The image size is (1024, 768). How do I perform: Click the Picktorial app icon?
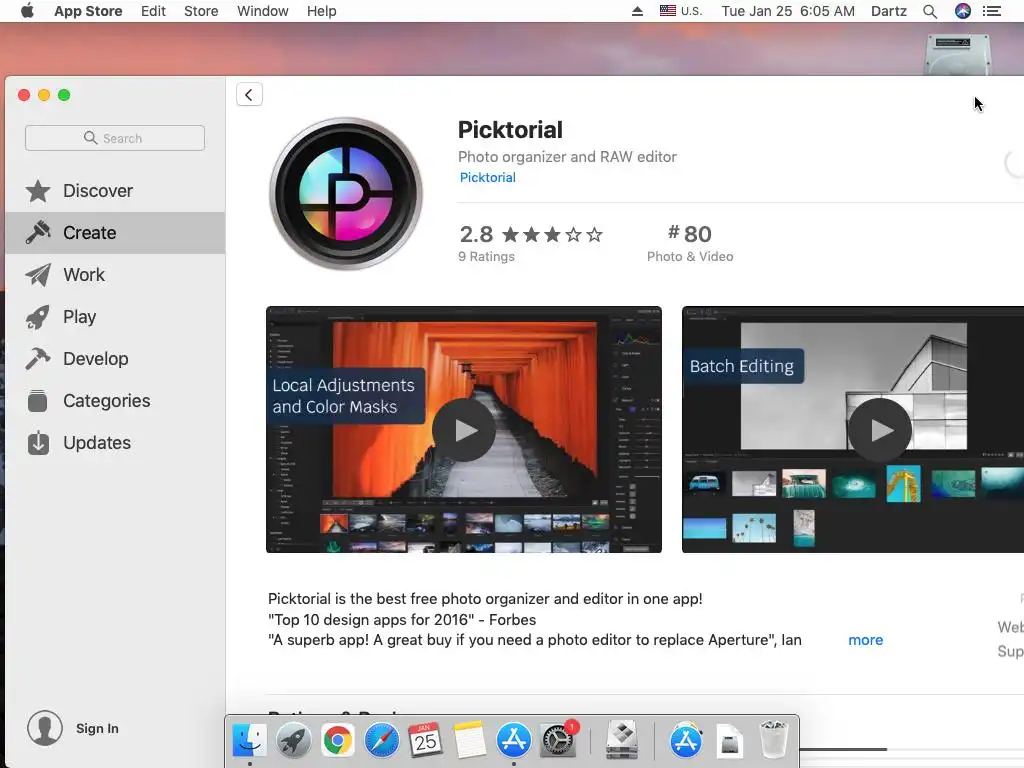pyautogui.click(x=345, y=193)
